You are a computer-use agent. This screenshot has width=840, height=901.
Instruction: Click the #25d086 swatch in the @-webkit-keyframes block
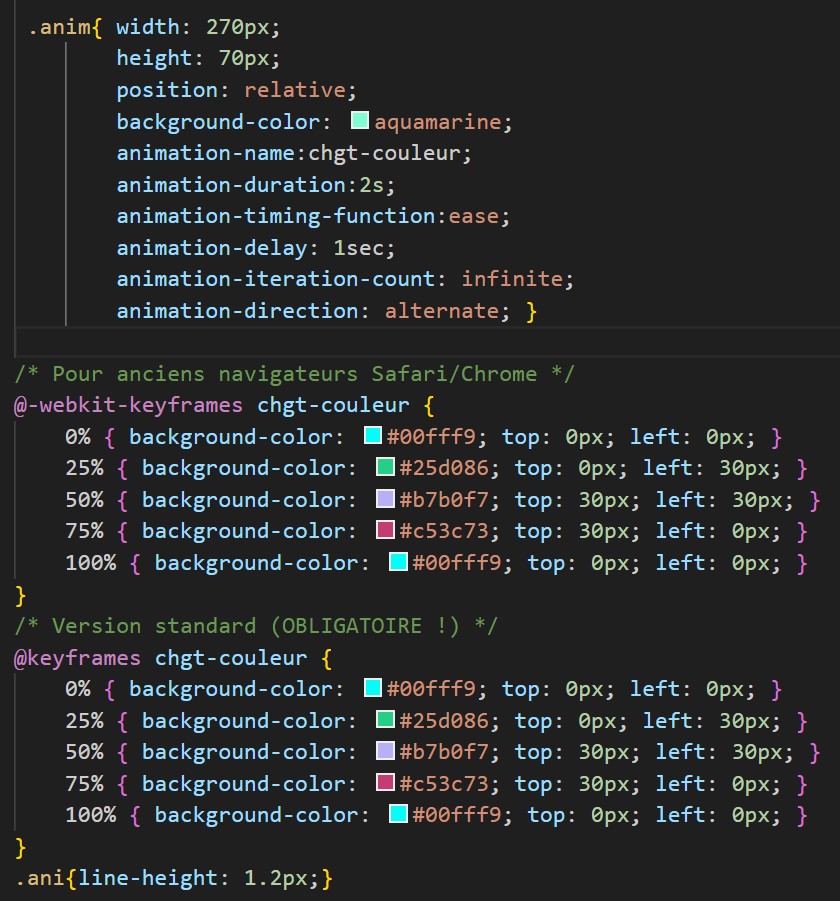tap(386, 468)
